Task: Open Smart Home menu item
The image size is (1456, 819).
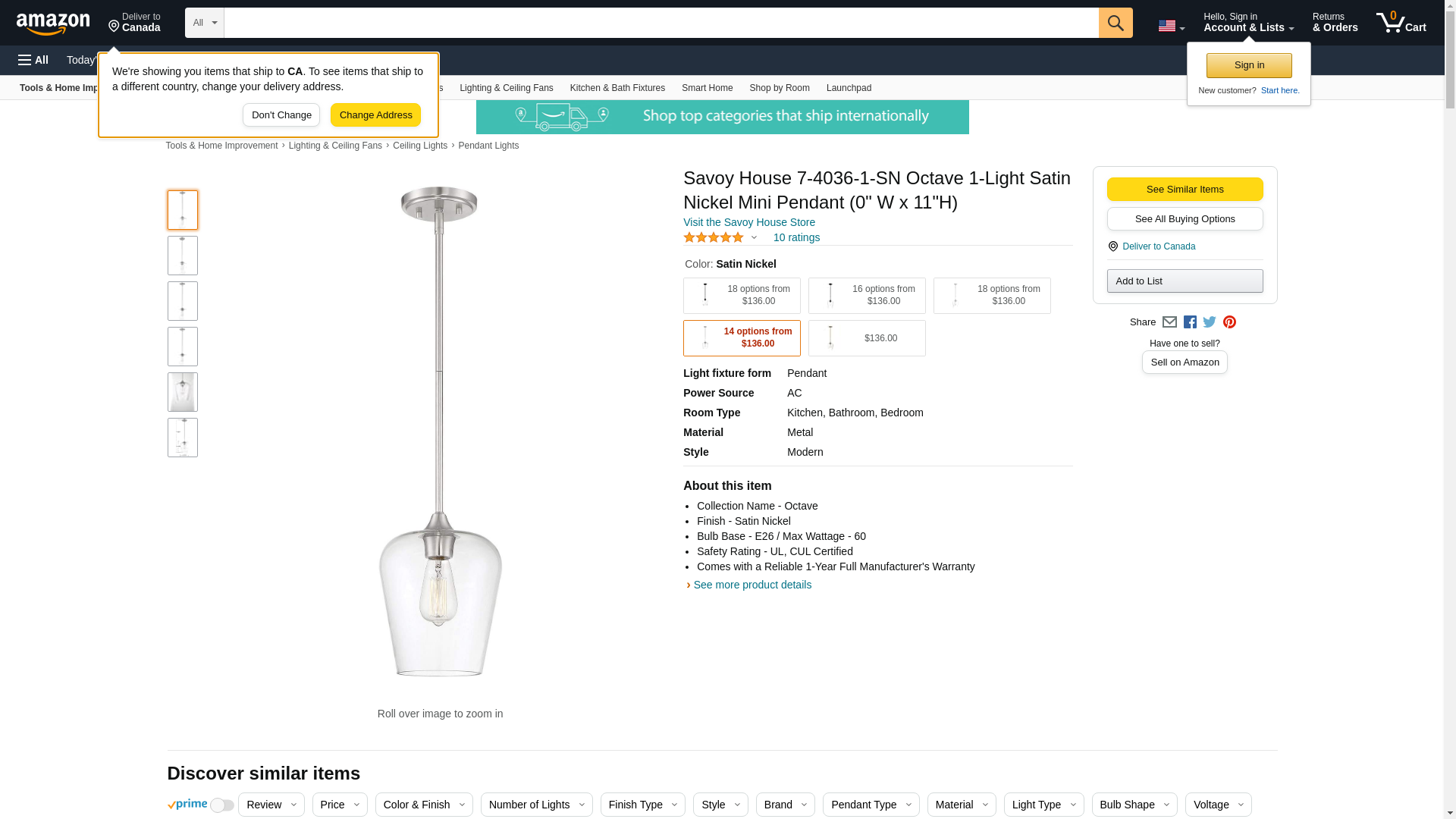Action: (x=707, y=88)
